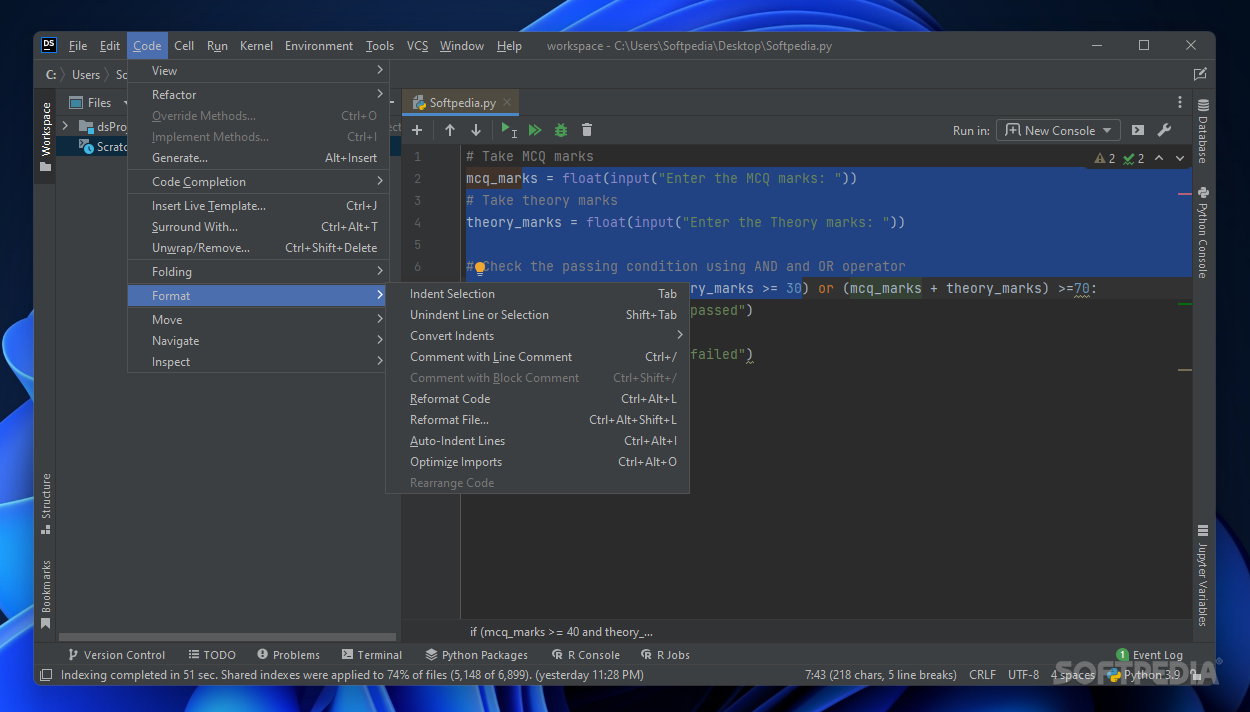Click the Run All double-arrow icon

pyautogui.click(x=535, y=130)
